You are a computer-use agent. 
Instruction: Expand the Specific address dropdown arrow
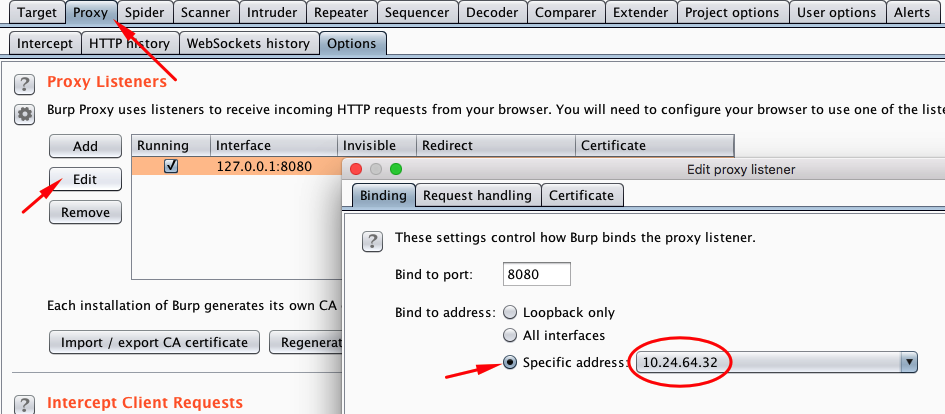(908, 362)
